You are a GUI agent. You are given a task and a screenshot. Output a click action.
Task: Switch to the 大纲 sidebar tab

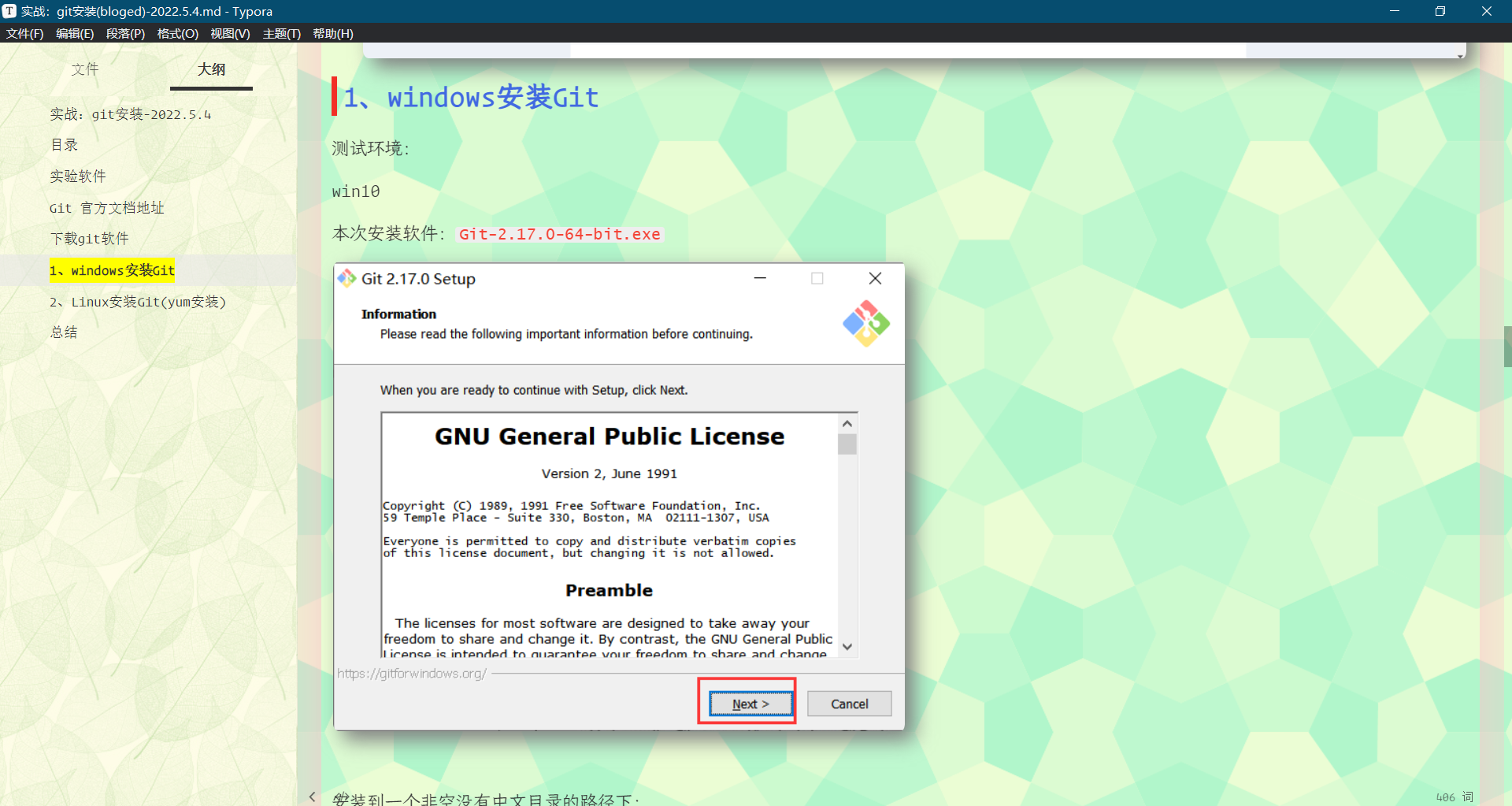click(211, 69)
